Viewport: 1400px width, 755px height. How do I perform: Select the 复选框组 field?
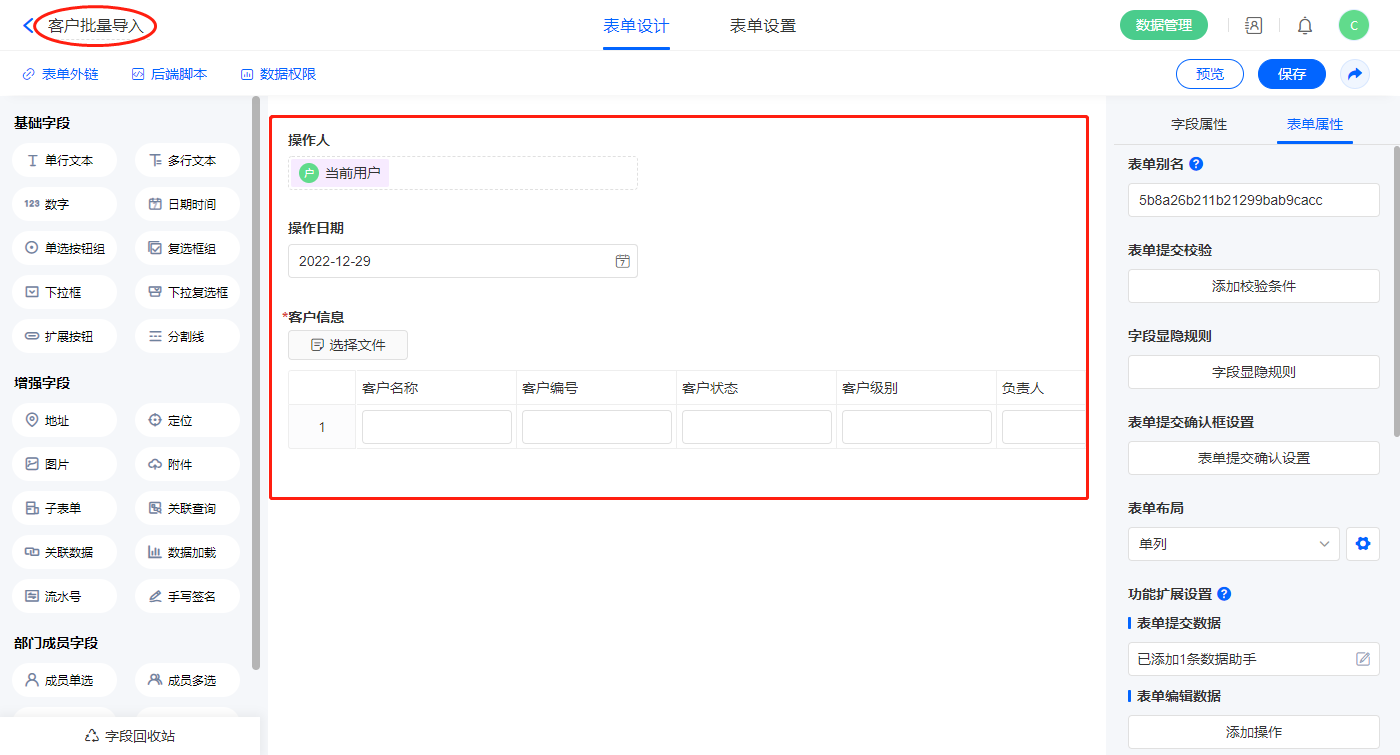(x=187, y=248)
